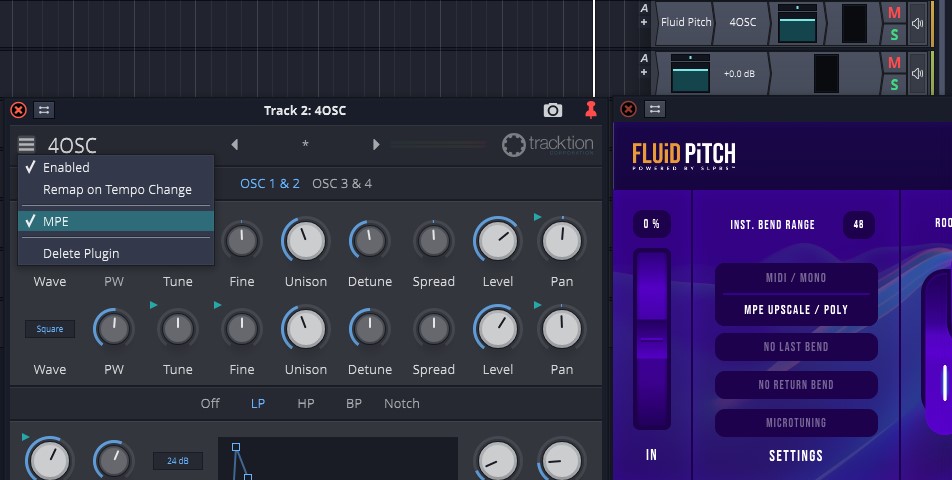Click the A automation icon on +0.0 dB track
Image resolution: width=952 pixels, height=480 pixels.
pyautogui.click(x=644, y=58)
